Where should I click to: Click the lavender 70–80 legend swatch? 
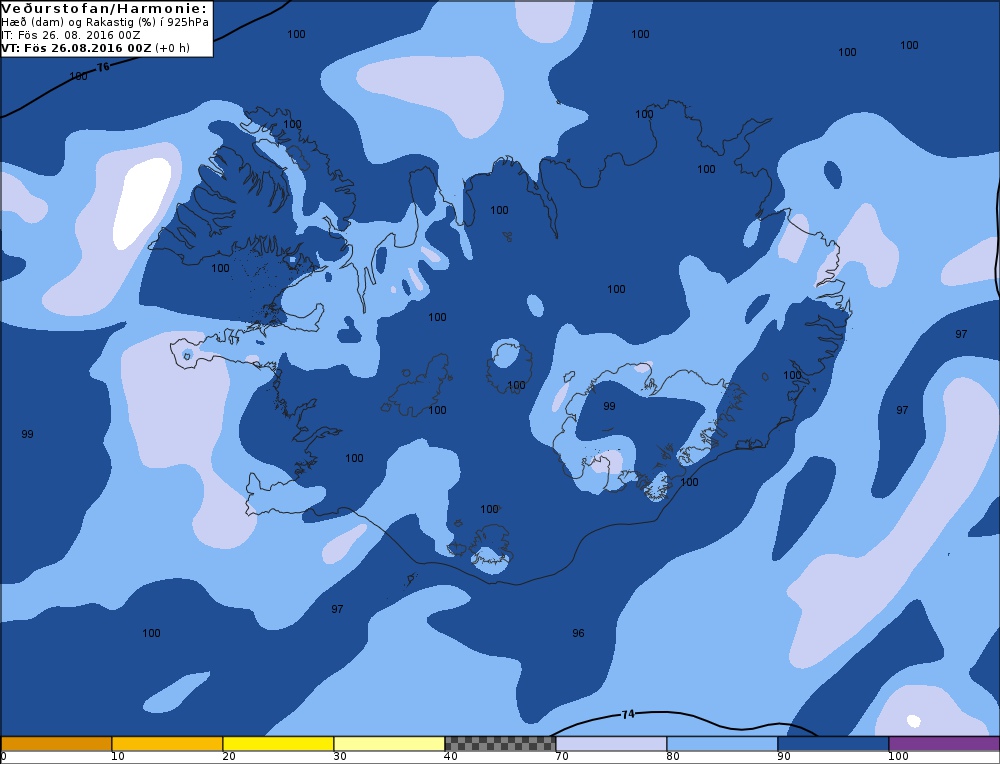611,744
